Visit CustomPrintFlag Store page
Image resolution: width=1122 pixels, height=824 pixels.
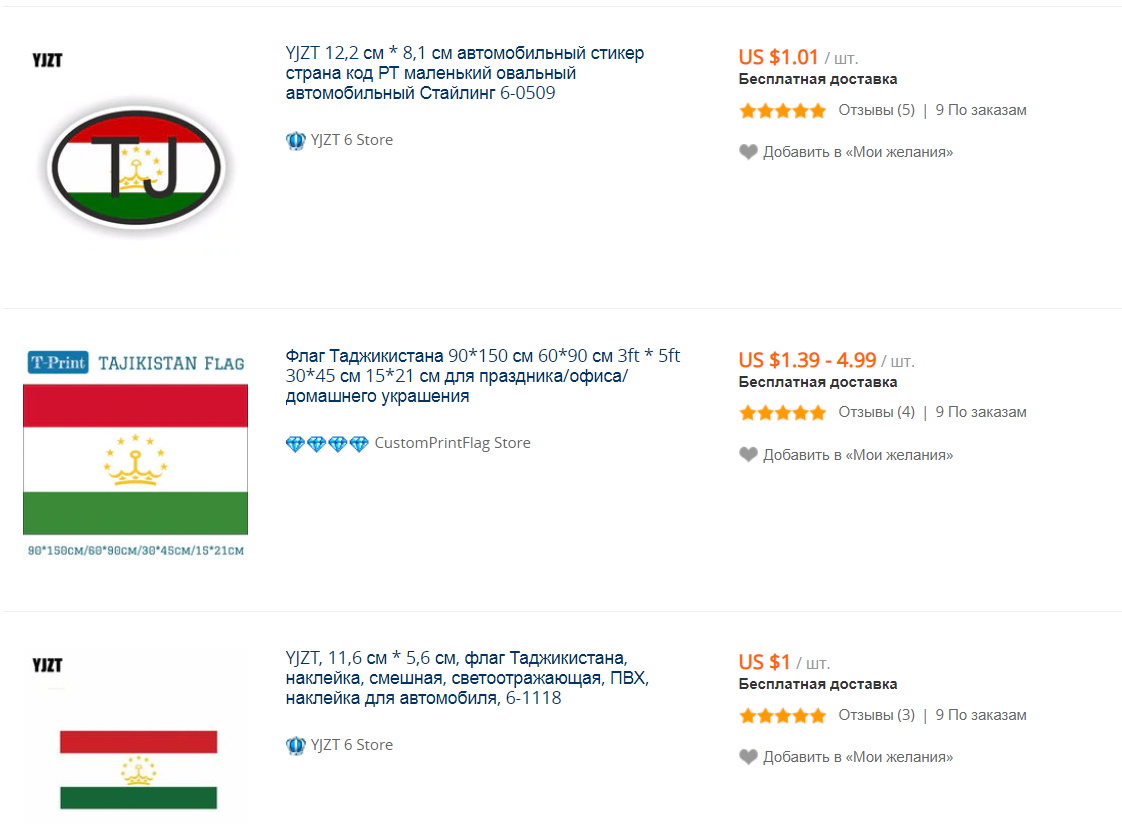coord(452,443)
